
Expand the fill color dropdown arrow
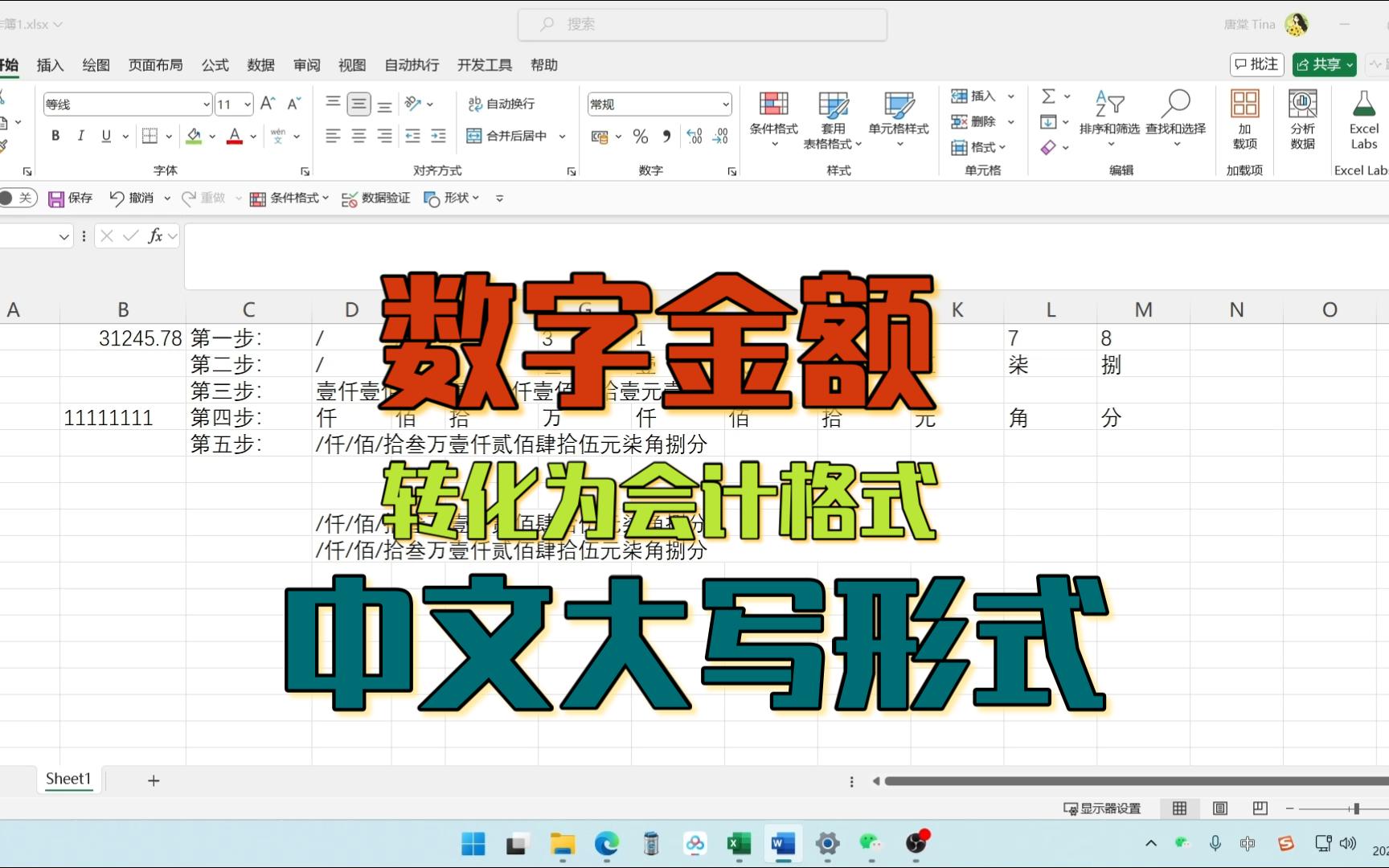pos(211,136)
